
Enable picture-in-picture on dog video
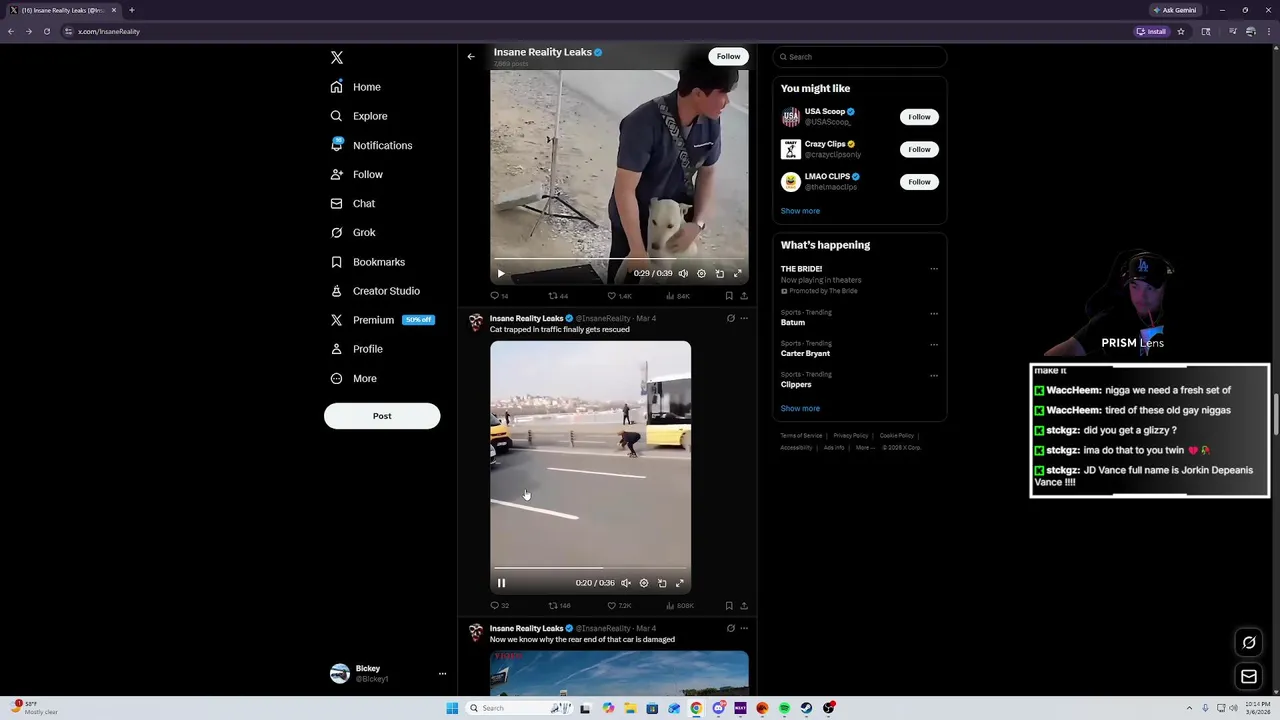[x=719, y=273]
